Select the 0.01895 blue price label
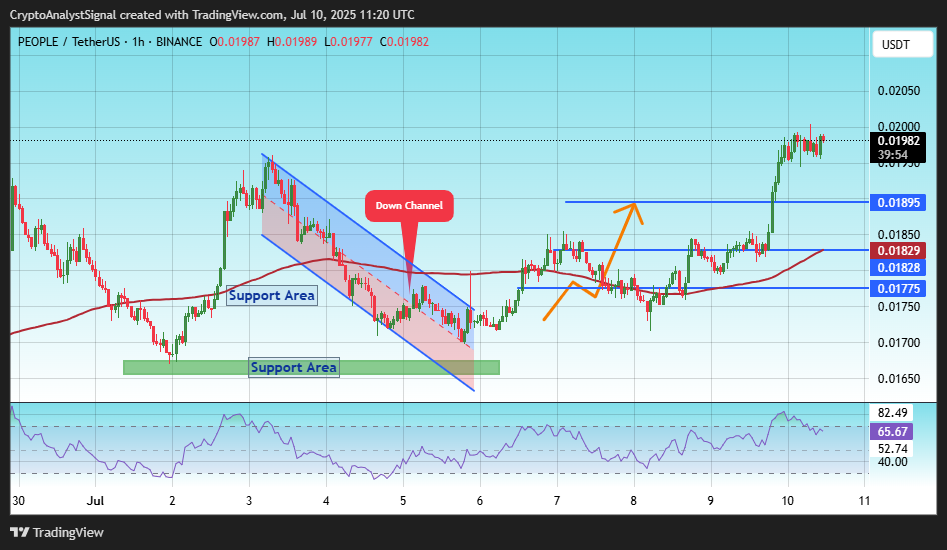Viewport: 947px width, 550px height. tap(897, 203)
